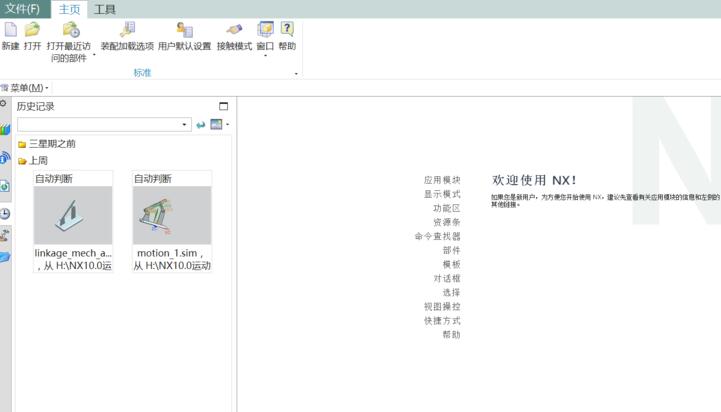Collapse the 'Last week' (上周) folder
This screenshot has width=721, height=412.
pyautogui.click(x=33, y=160)
